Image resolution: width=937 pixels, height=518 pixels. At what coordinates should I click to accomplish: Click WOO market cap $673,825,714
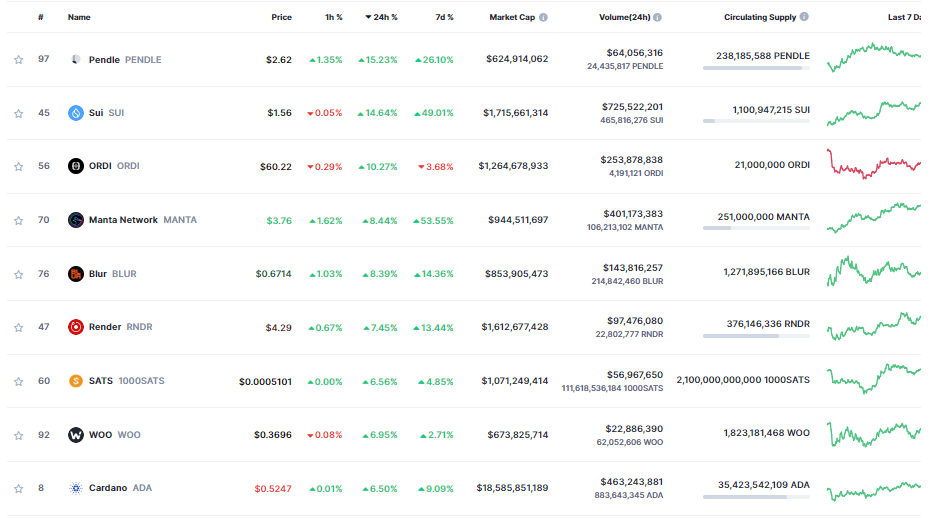point(518,434)
